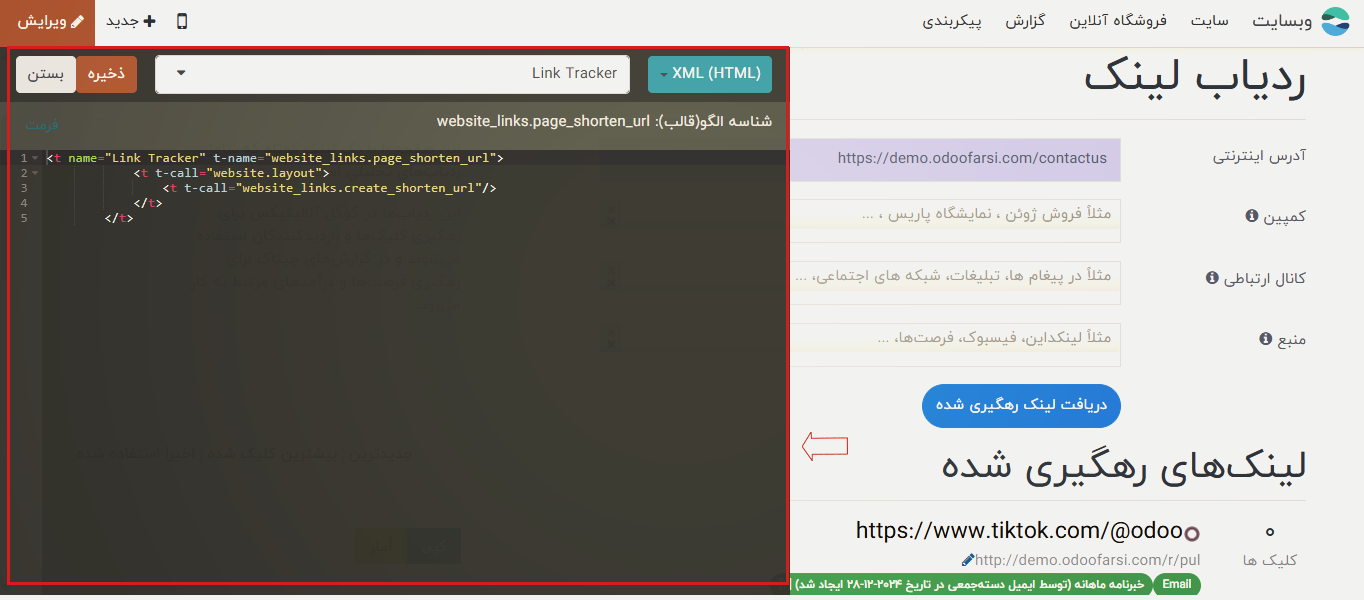Click the circle icon after the TikTok link

click(1191, 533)
